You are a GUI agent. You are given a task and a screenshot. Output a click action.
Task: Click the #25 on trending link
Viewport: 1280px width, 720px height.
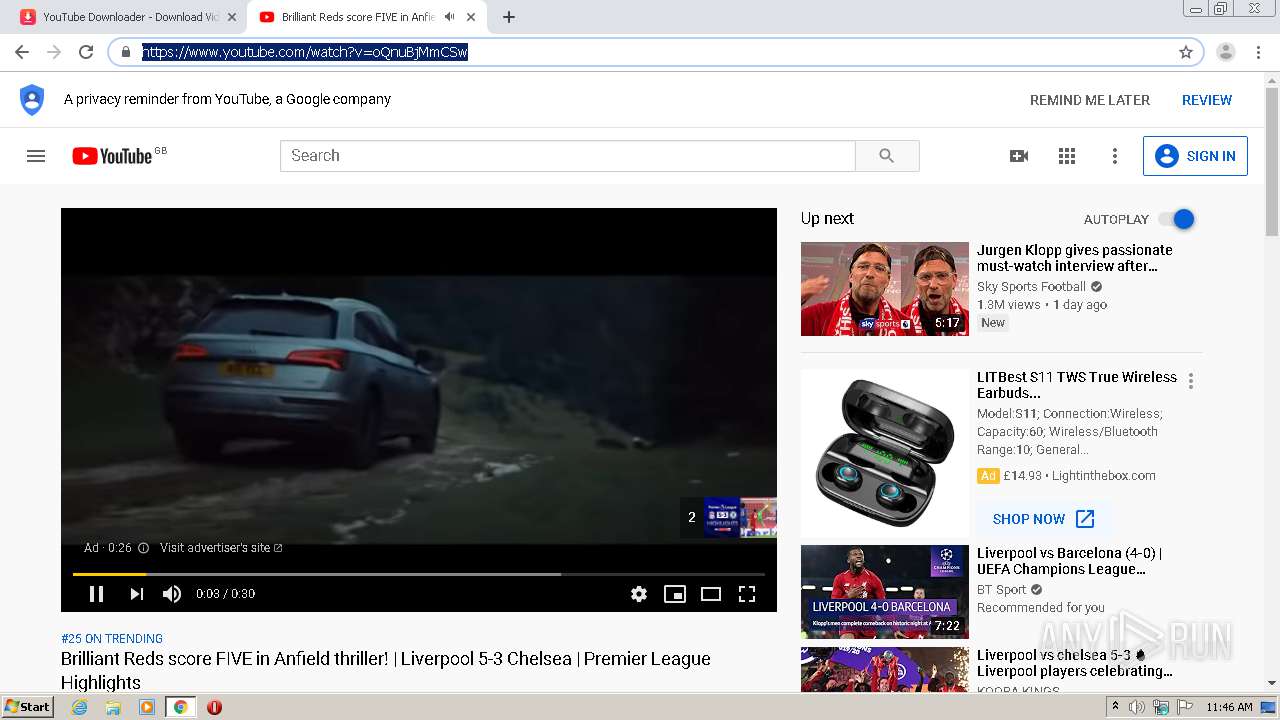pos(112,639)
